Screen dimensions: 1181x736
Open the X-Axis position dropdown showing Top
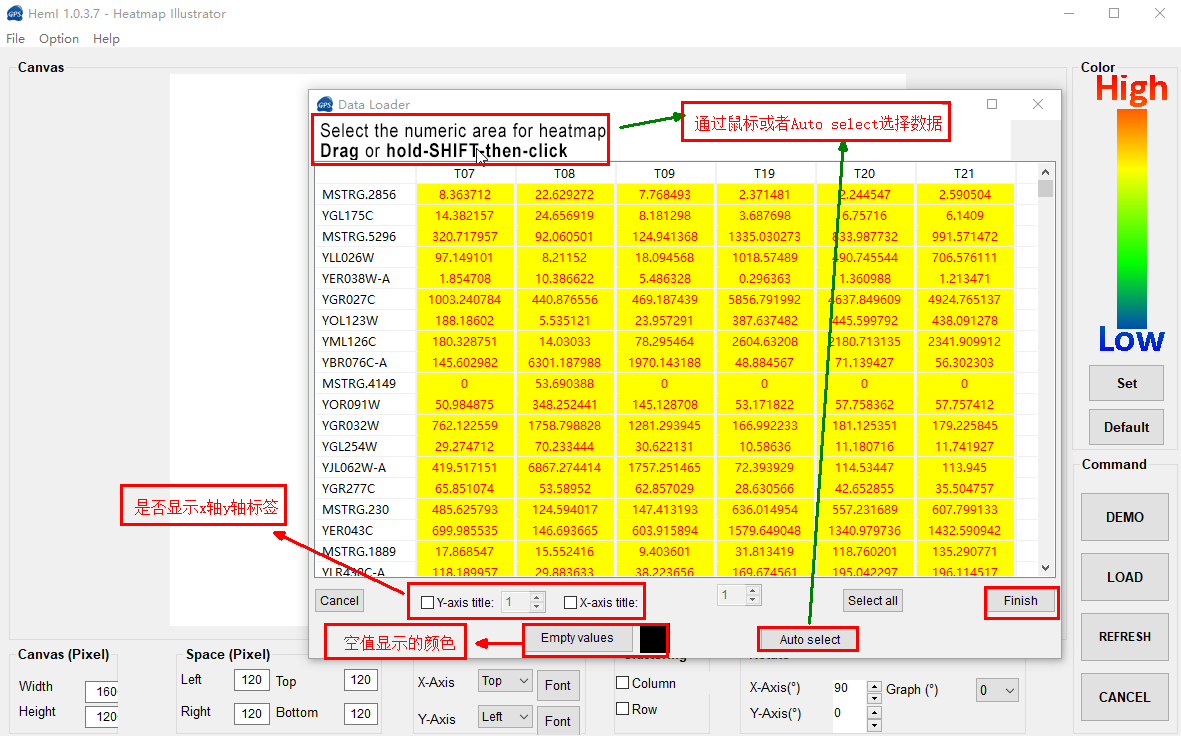pos(505,681)
